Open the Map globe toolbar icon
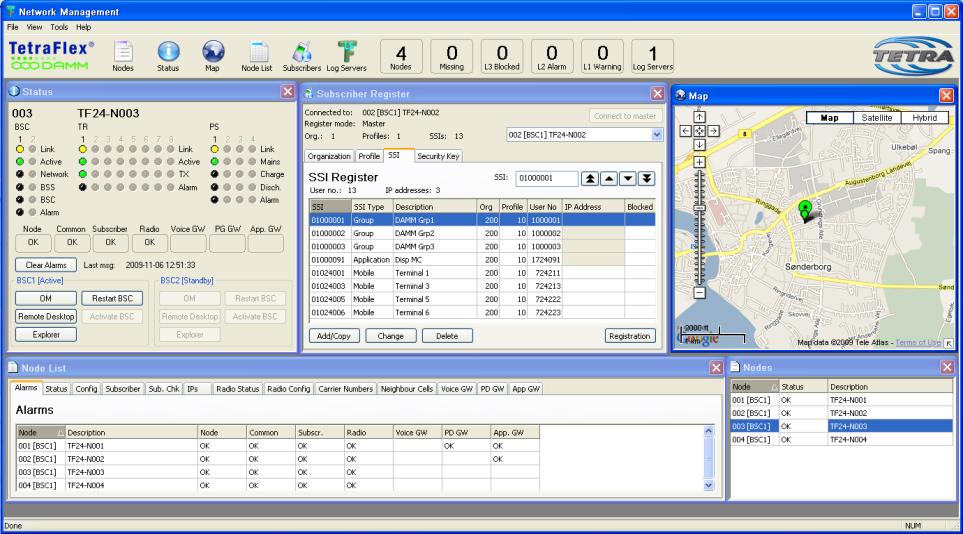Viewport: 963px width, 534px height. click(x=212, y=57)
